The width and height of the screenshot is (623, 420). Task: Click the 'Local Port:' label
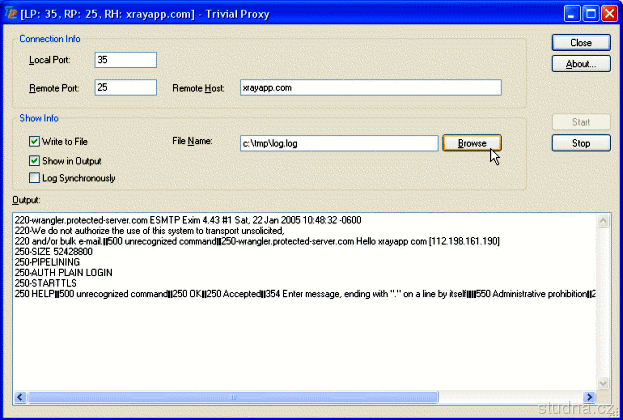point(50,60)
